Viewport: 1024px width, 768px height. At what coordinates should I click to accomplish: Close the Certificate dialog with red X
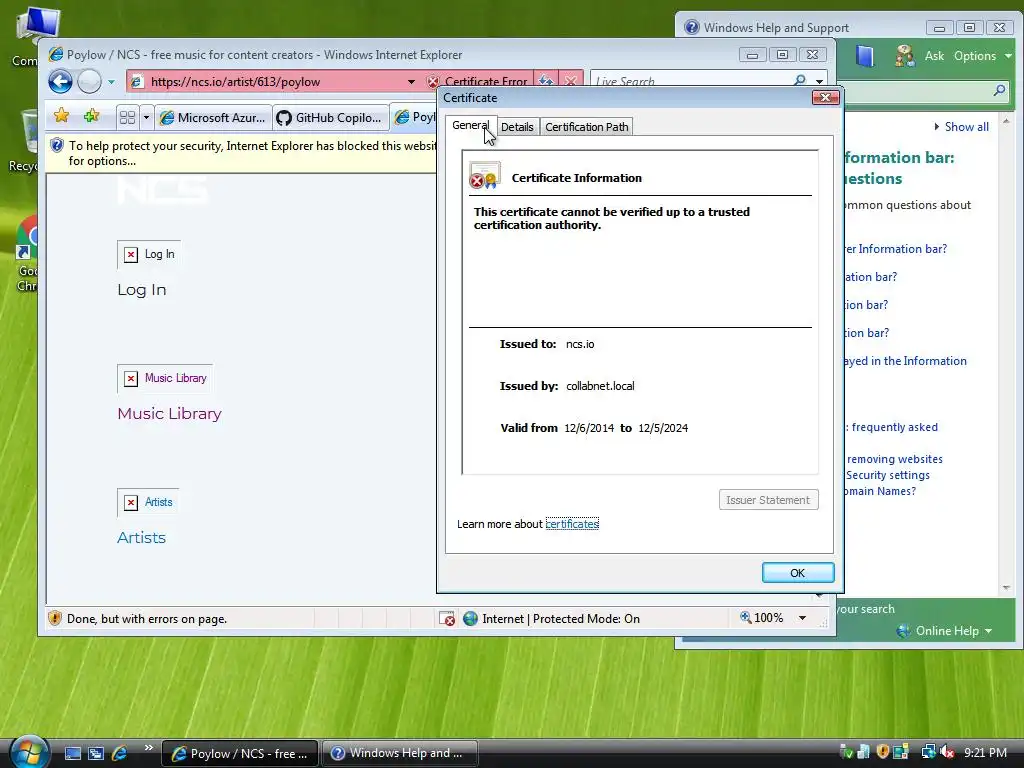(825, 97)
